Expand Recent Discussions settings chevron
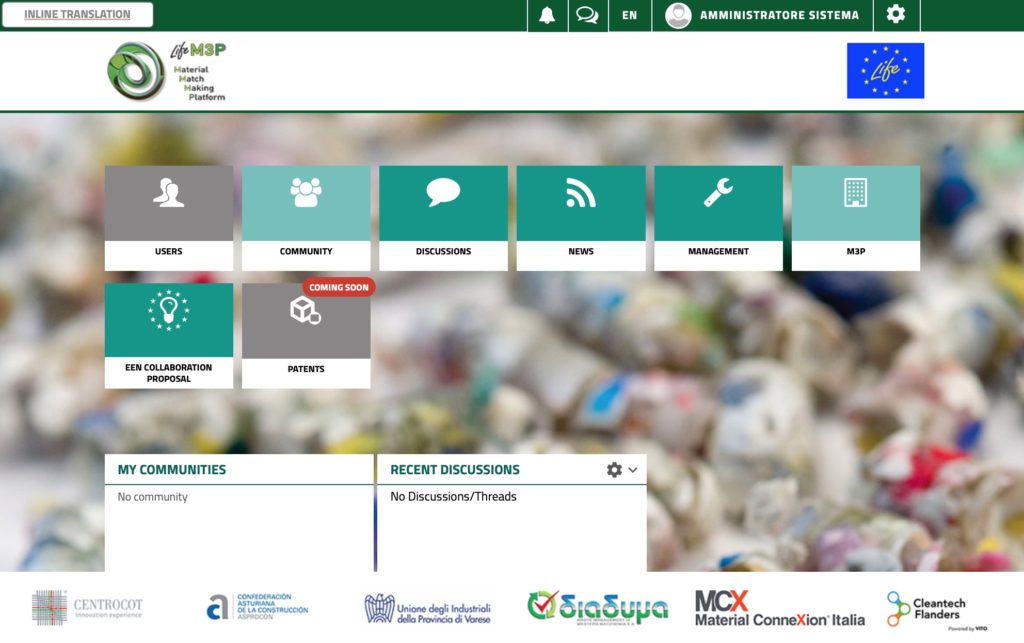 coord(633,470)
